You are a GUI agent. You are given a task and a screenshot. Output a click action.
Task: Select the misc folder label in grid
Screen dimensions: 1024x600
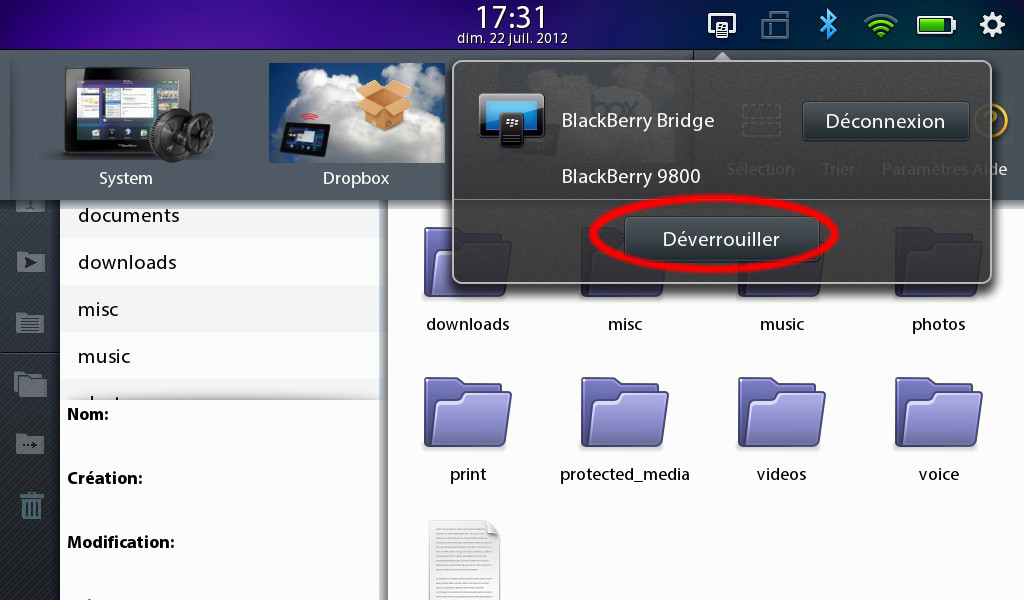click(x=625, y=324)
